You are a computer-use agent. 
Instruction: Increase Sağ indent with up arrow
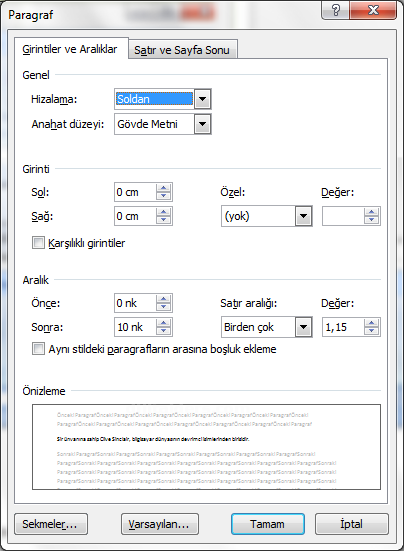pyautogui.click(x=163, y=212)
